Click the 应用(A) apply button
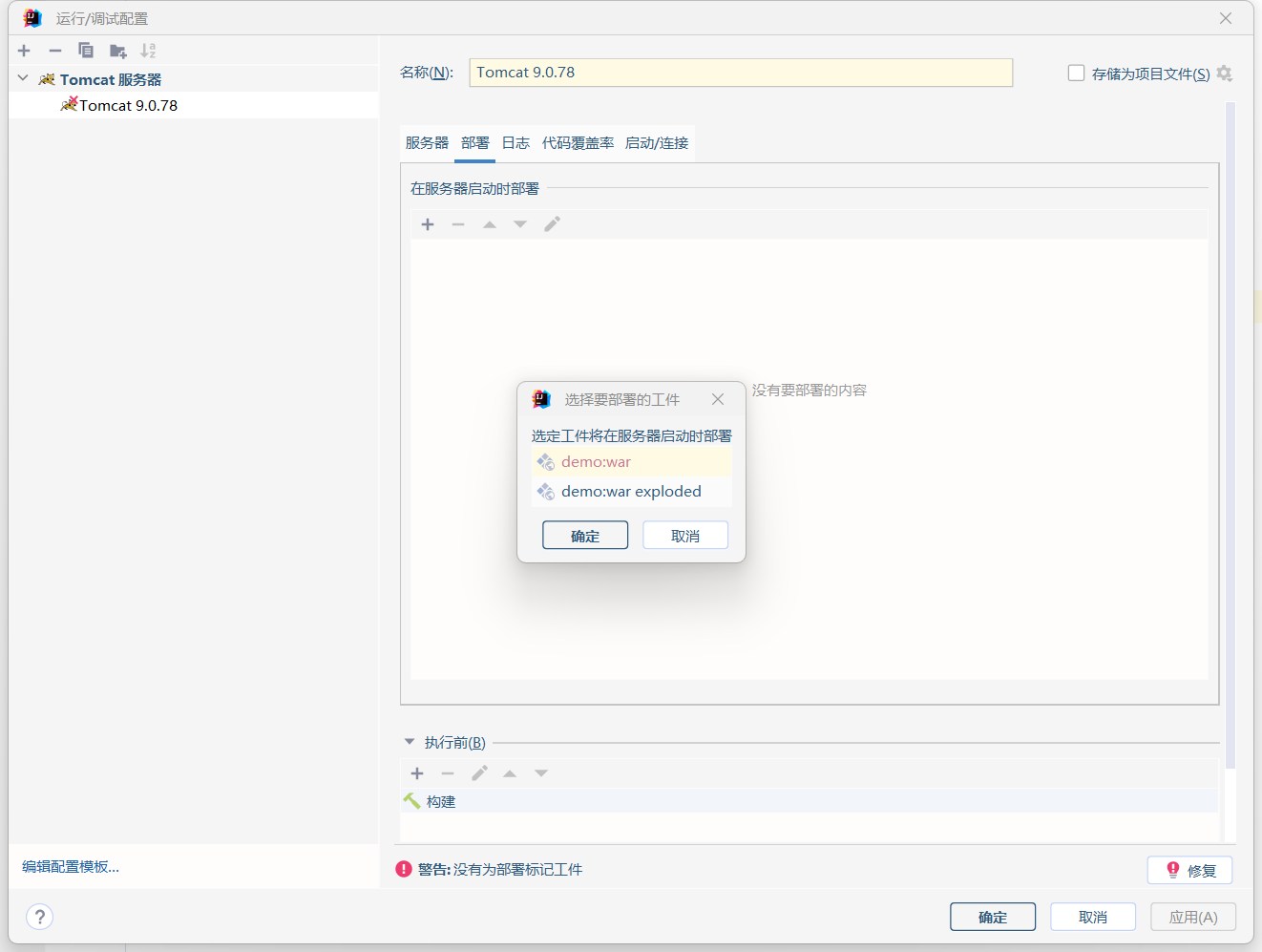Viewport: 1262px width, 952px height. [x=1193, y=917]
